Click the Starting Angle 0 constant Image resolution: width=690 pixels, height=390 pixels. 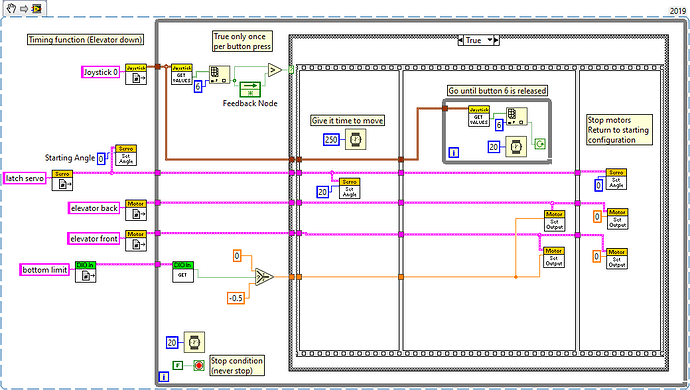(101, 158)
